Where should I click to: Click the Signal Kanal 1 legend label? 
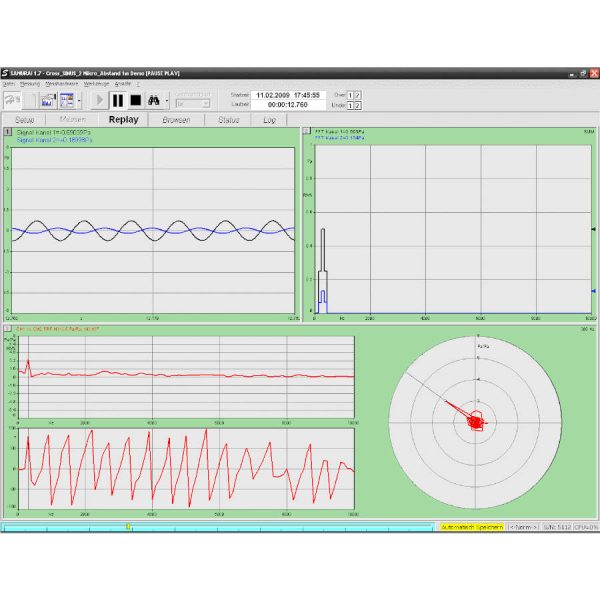coord(54,132)
